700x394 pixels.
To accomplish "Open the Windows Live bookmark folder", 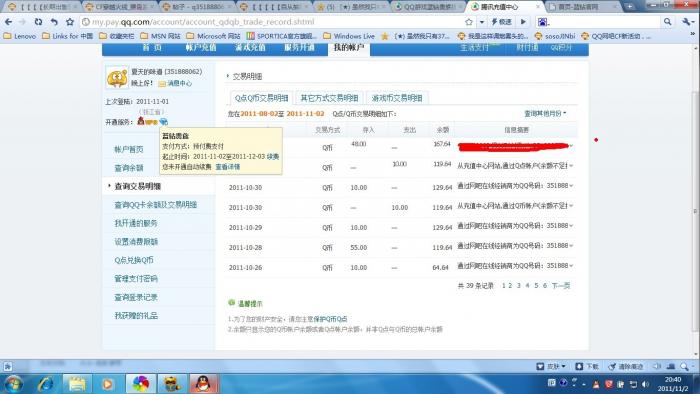I will pos(349,36).
